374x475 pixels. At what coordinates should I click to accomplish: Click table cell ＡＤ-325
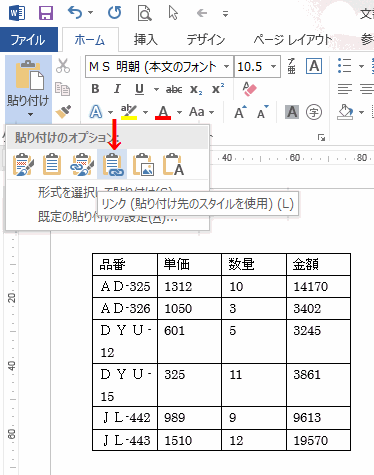click(x=125, y=287)
